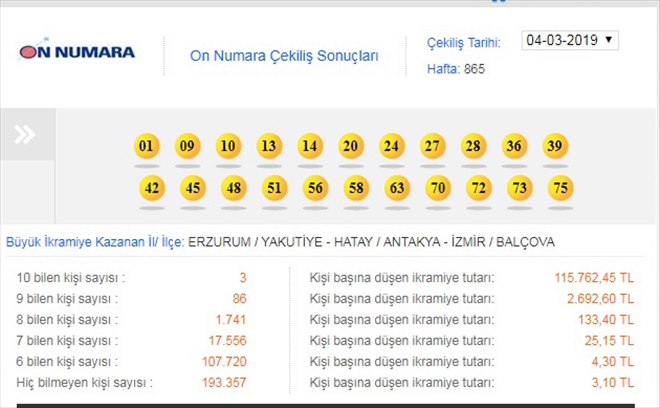The image size is (660, 408).
Task: Click the 115.762,45 TL prize amount
Action: tap(596, 277)
